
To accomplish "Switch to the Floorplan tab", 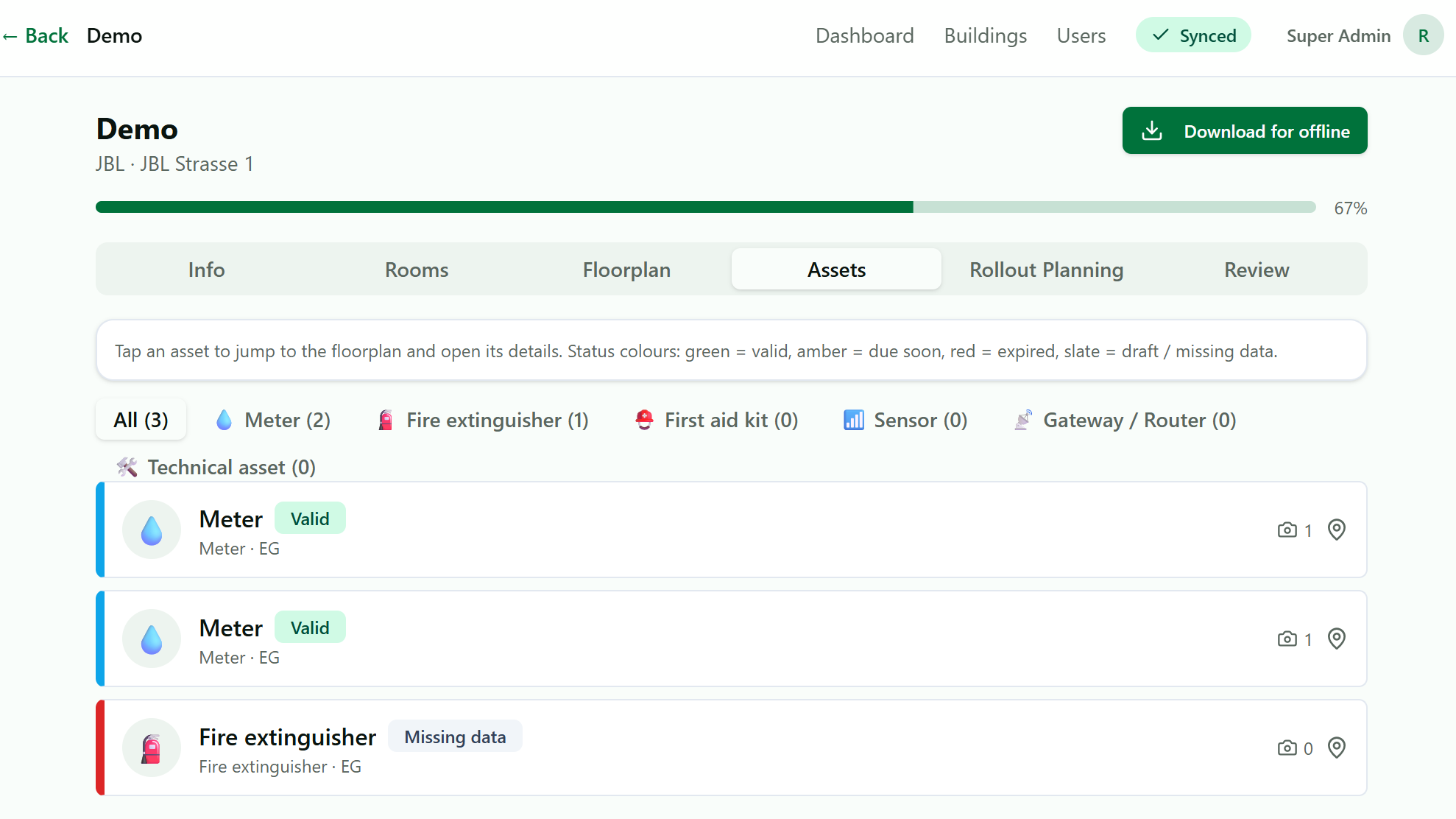I will (626, 270).
